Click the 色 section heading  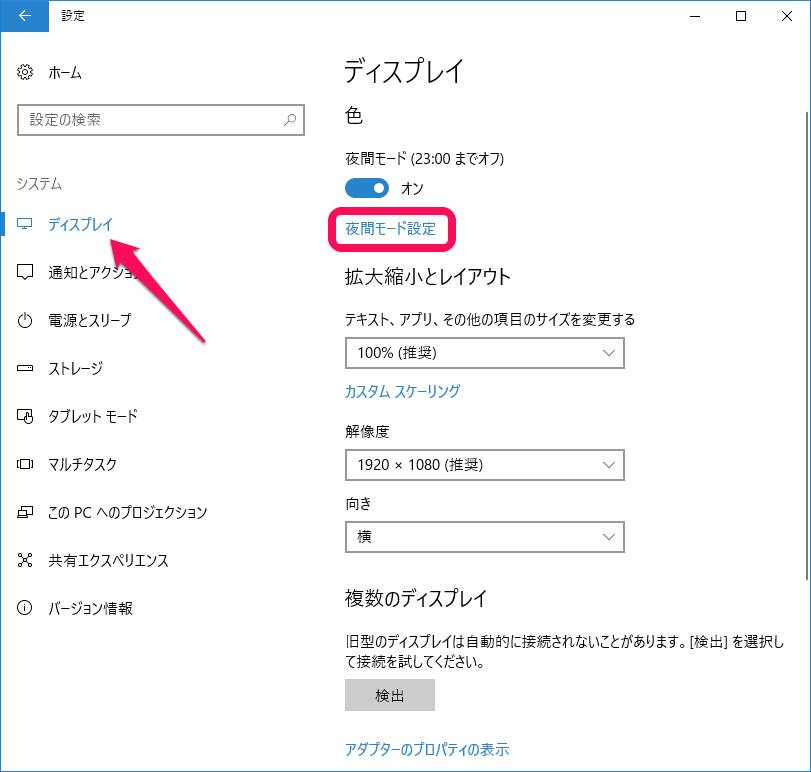(354, 115)
